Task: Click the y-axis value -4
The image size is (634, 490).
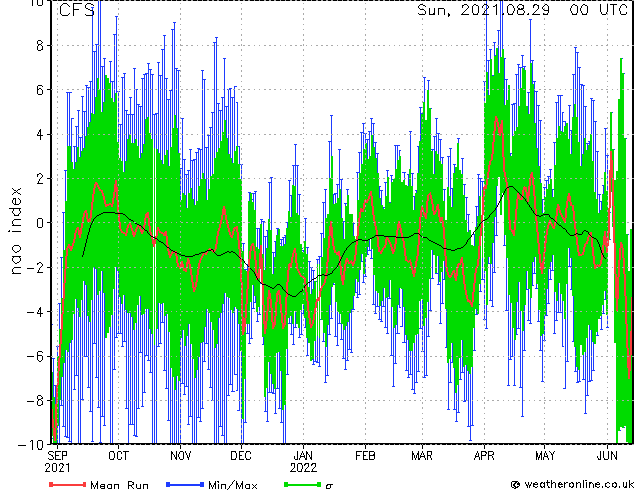Action: click(x=35, y=312)
